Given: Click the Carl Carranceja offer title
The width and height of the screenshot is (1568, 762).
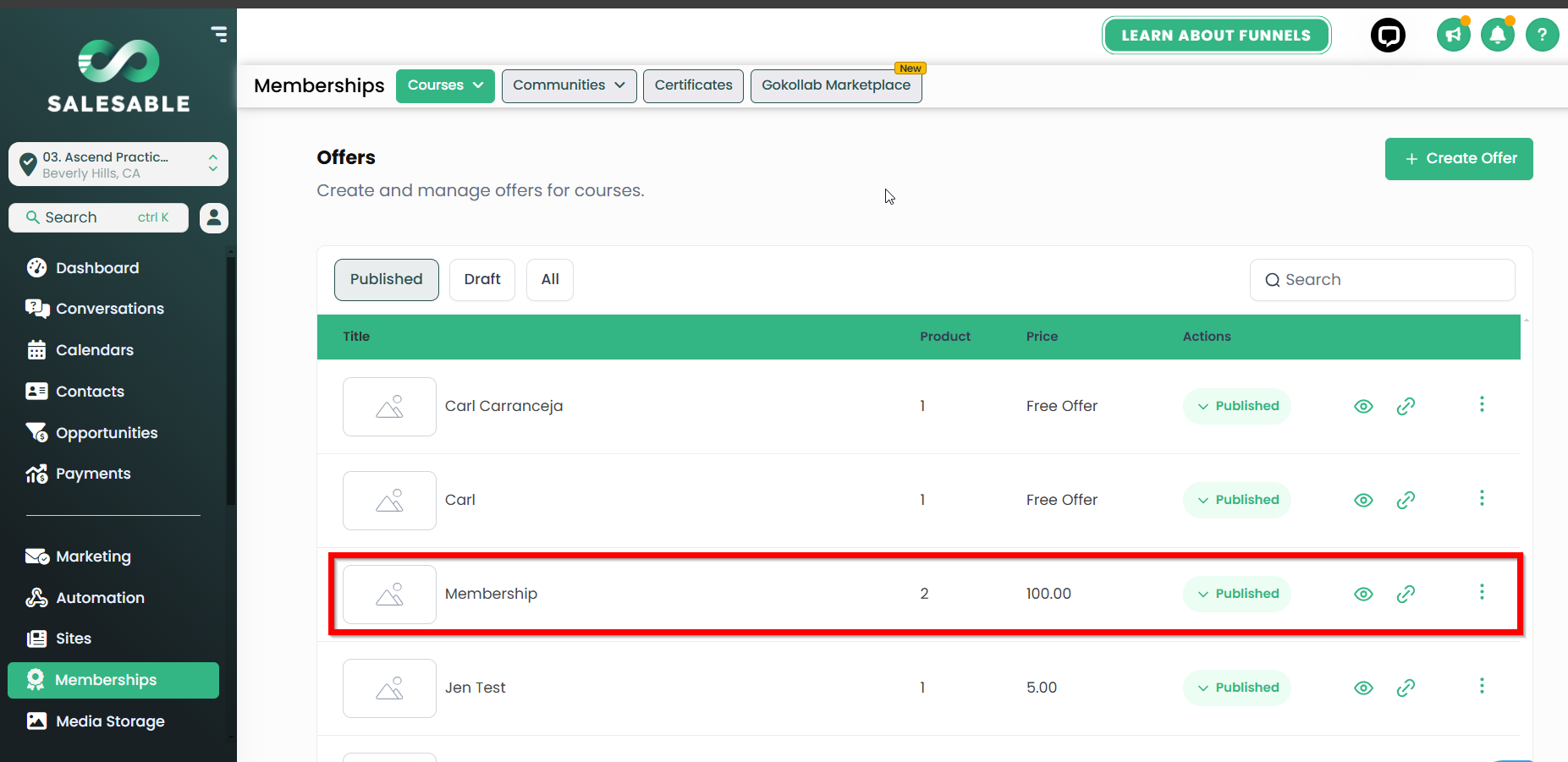Looking at the screenshot, I should click(503, 406).
